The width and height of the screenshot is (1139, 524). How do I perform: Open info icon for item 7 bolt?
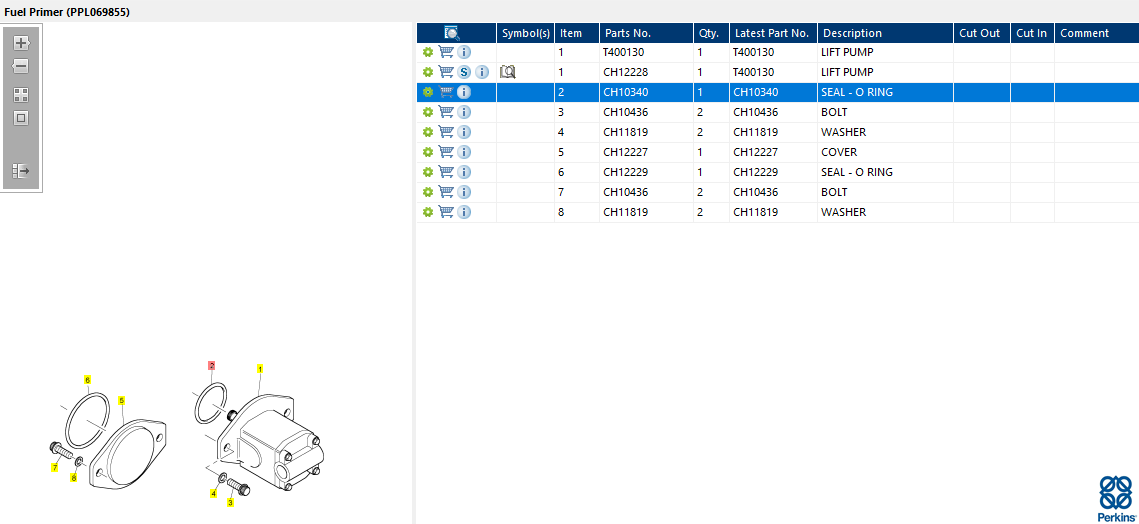click(x=464, y=192)
